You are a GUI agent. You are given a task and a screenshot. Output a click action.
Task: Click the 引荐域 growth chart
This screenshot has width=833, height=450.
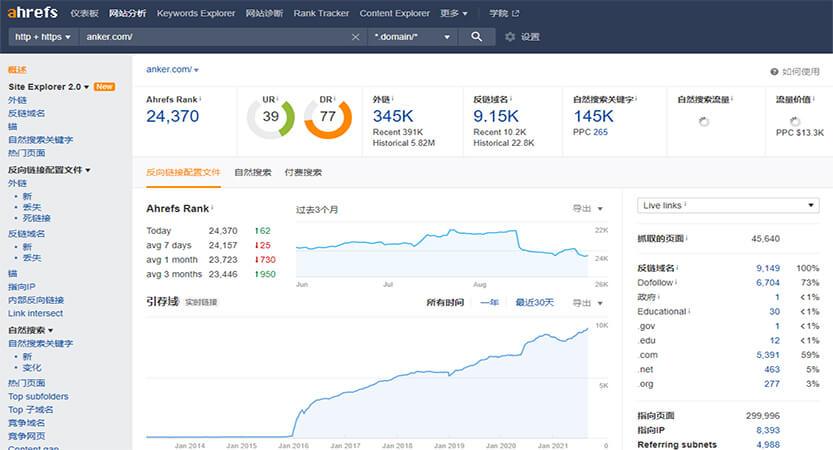tap(368, 380)
